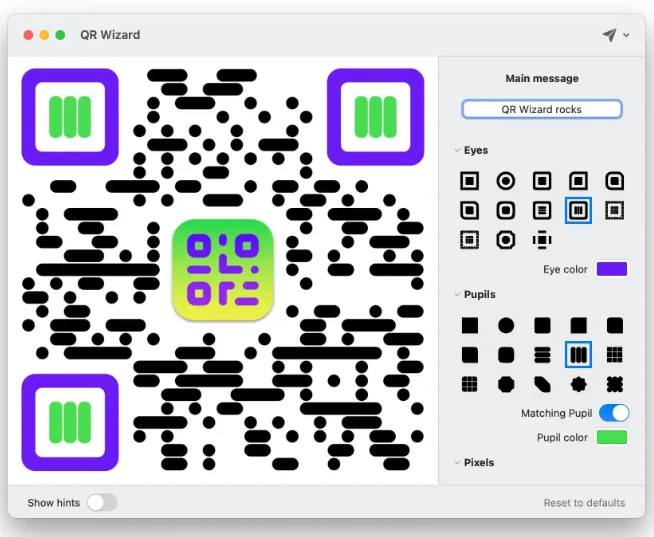The image size is (654, 537).
Task: Select the nine-blob clustered pupil shape
Action: (x=614, y=384)
